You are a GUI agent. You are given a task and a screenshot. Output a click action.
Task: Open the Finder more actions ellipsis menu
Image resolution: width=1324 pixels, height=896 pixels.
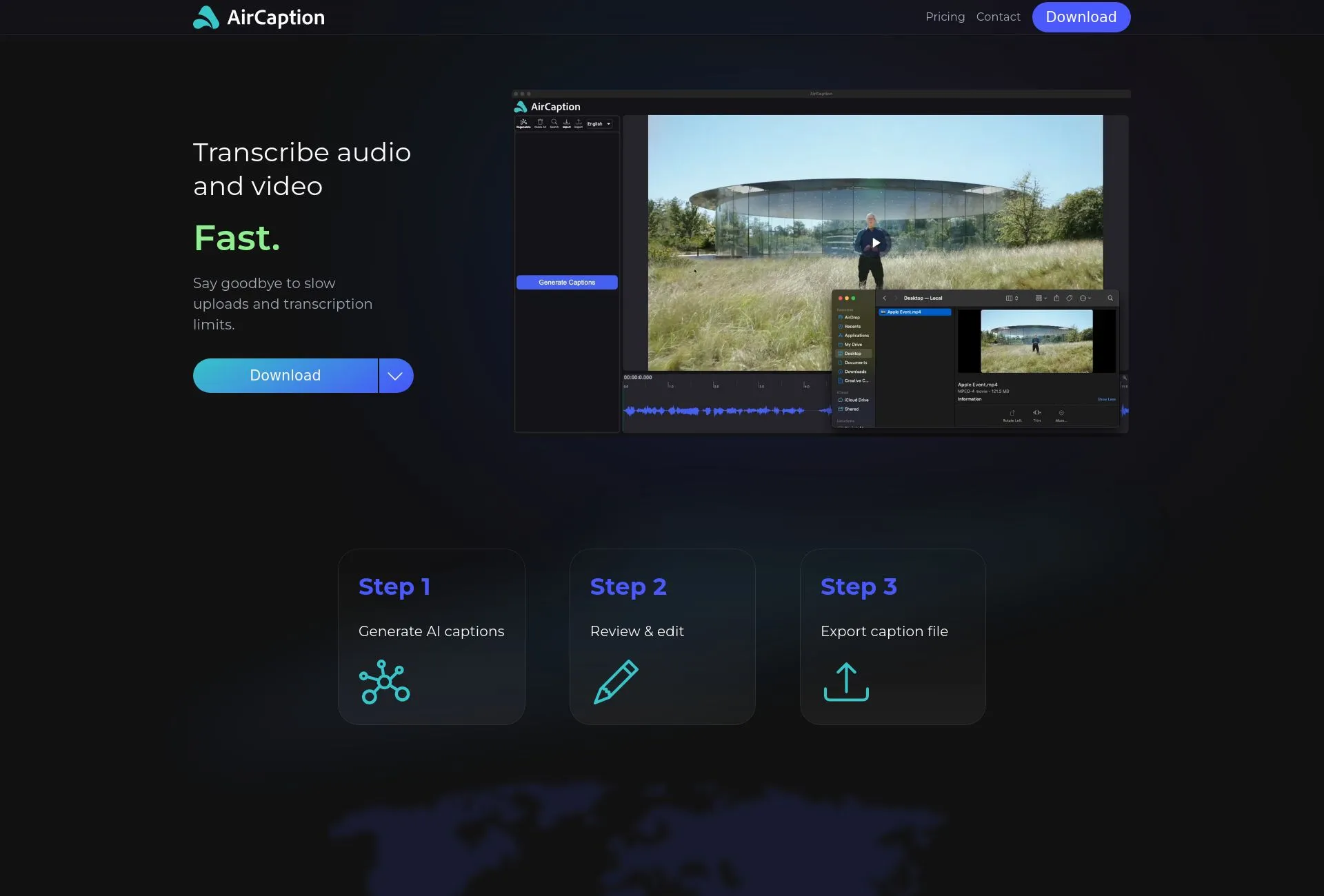click(1085, 298)
